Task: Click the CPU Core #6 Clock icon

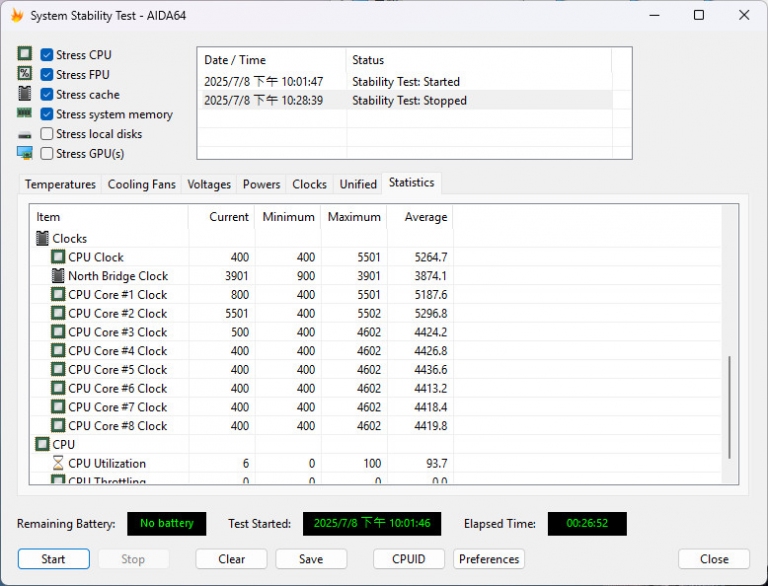Action: coord(58,388)
